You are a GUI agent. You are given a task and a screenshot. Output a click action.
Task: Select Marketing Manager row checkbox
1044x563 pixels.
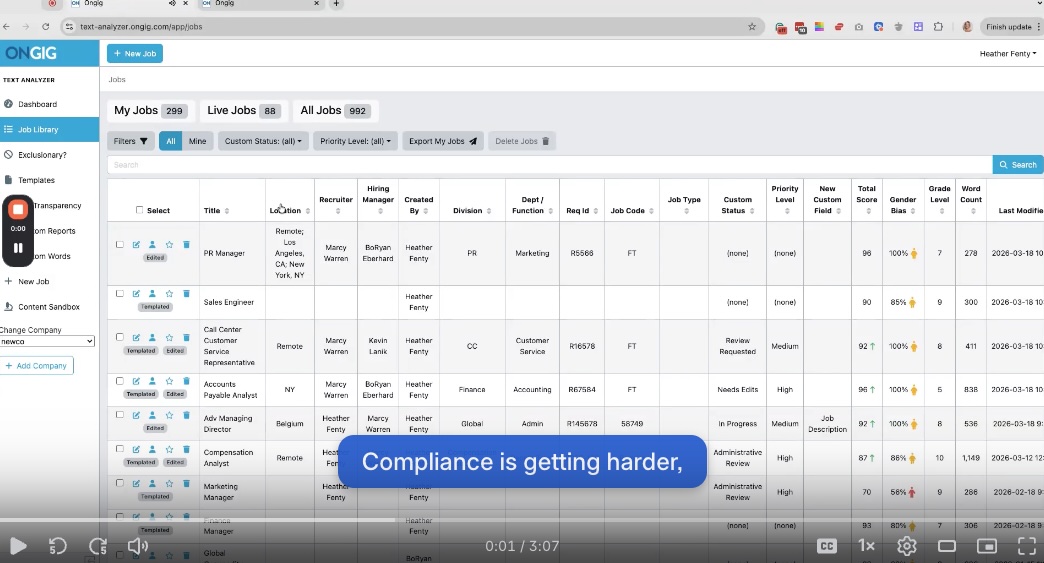(x=120, y=483)
